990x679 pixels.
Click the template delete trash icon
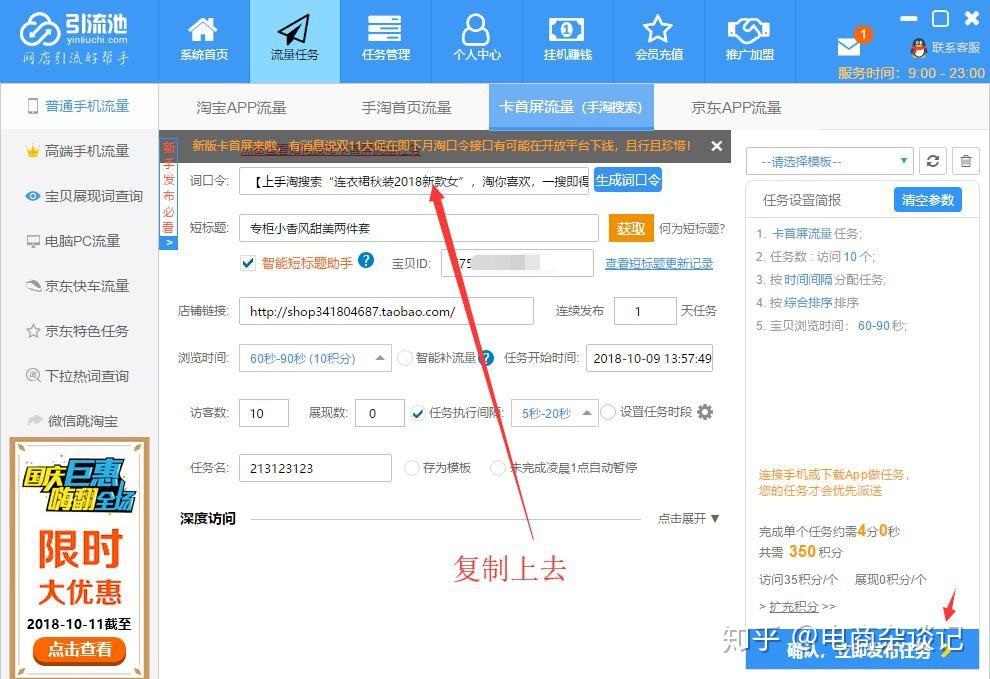pos(964,160)
